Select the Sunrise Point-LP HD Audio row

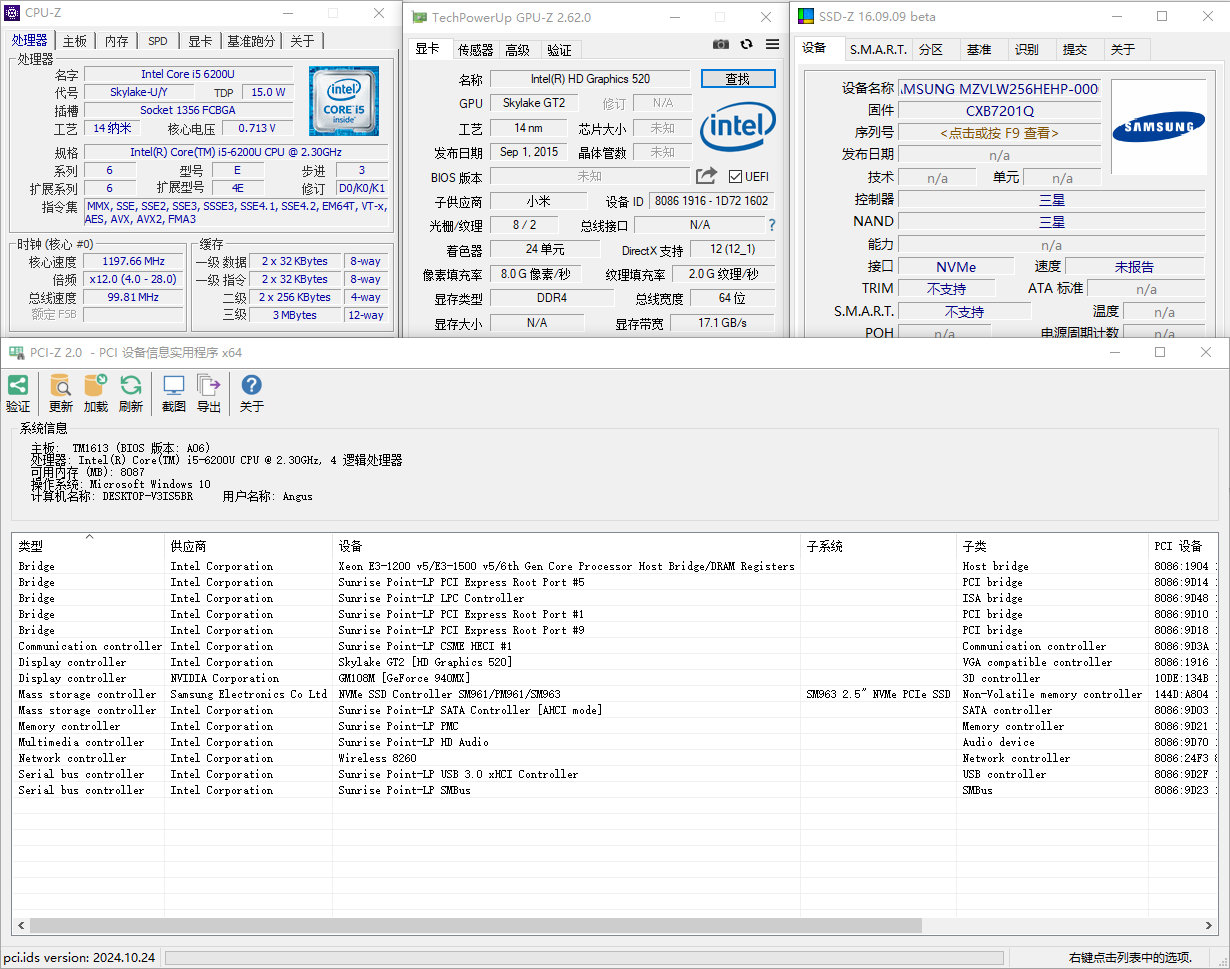(x=614, y=742)
